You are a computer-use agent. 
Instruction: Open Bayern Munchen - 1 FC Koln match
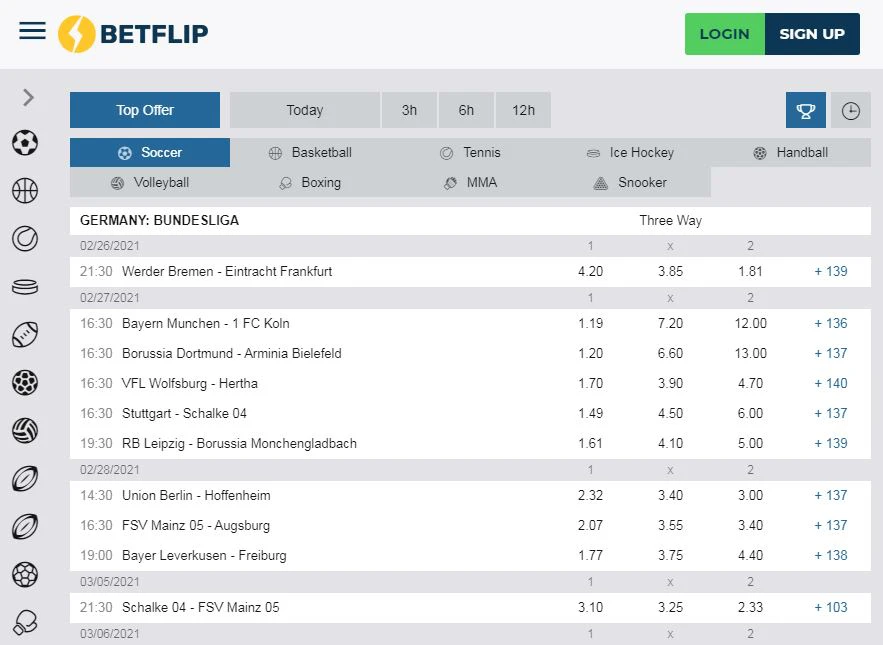[x=206, y=323]
